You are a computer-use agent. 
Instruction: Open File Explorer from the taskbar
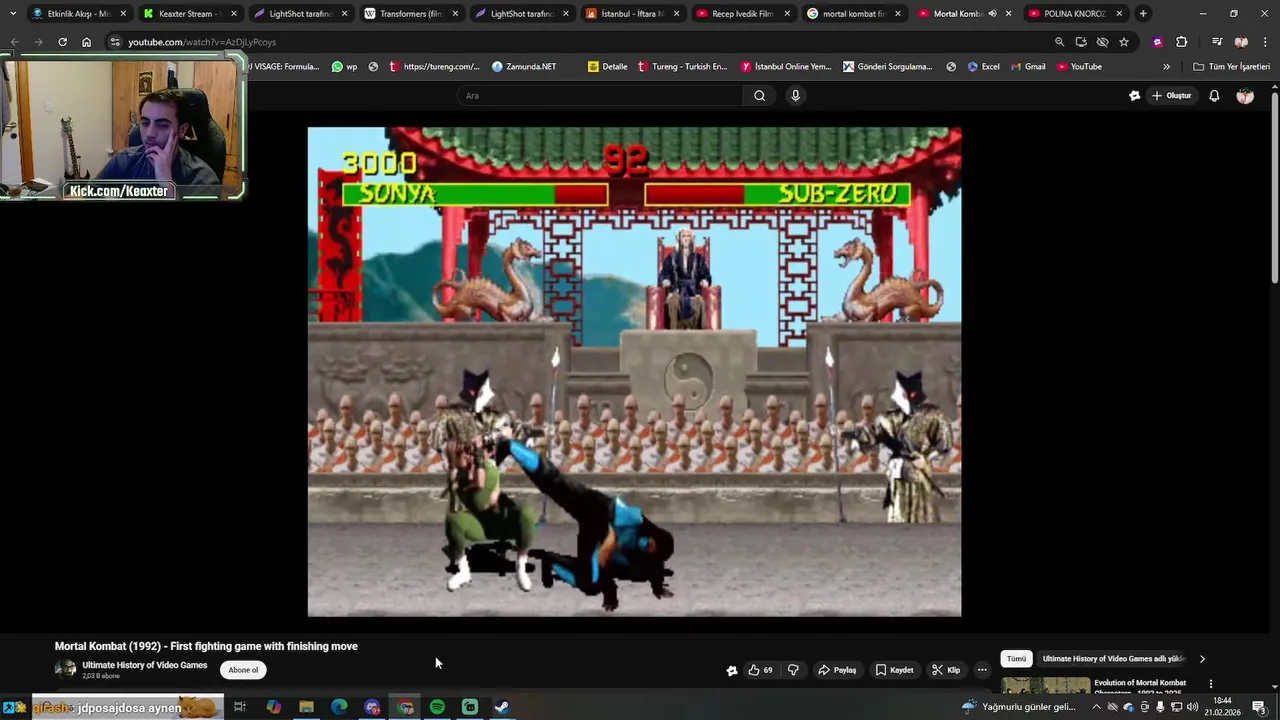pyautogui.click(x=306, y=707)
